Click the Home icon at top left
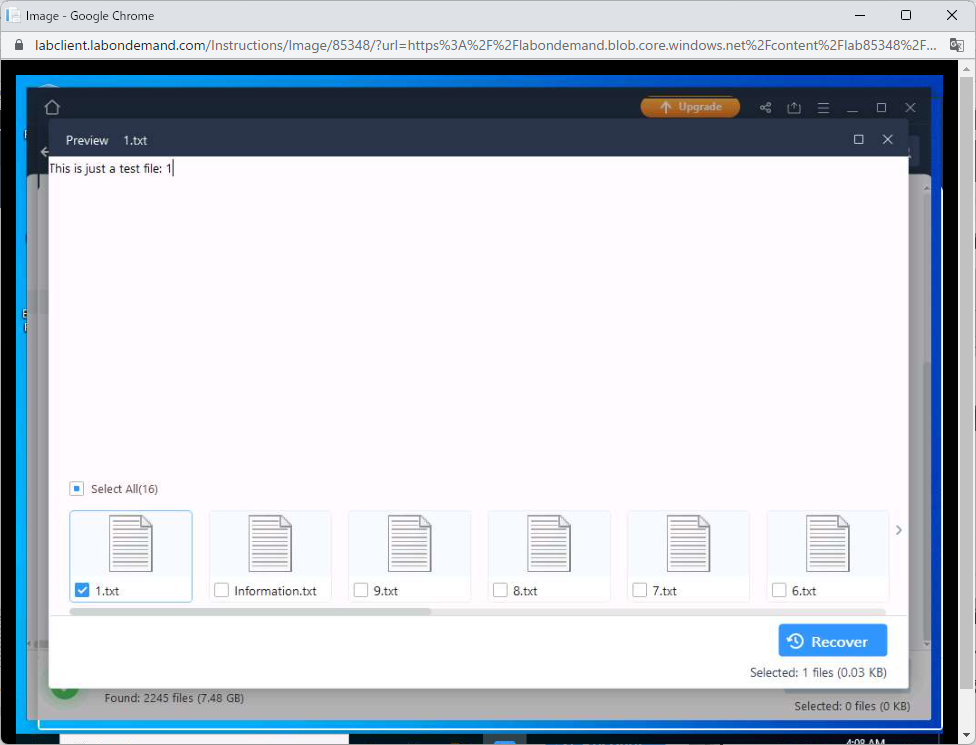 (x=50, y=107)
